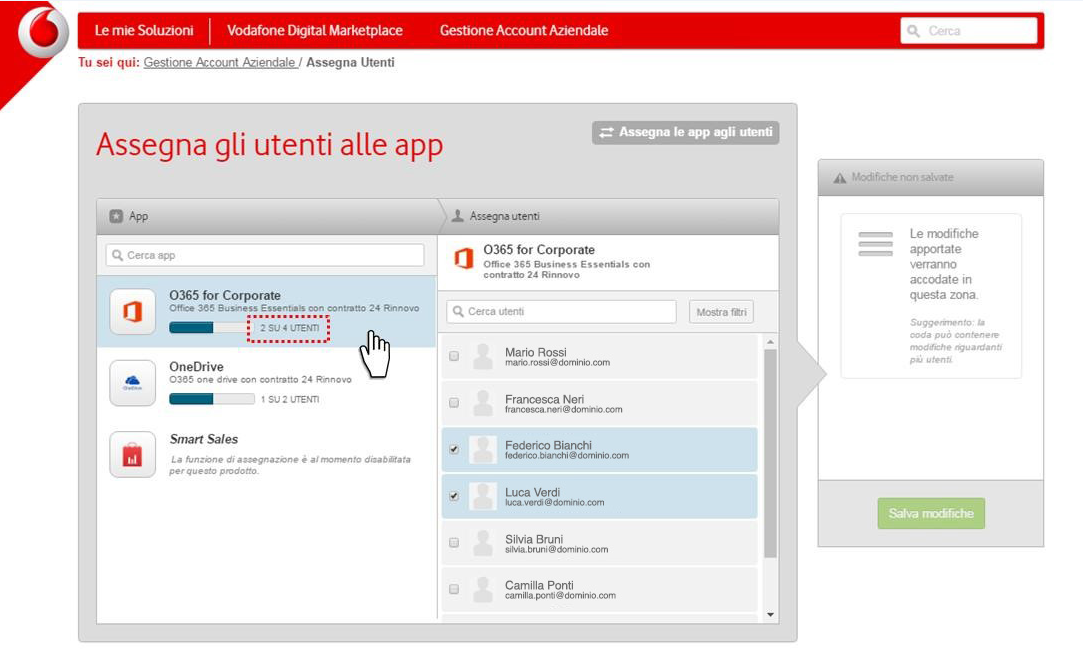
Task: Click Assegna le app agli utenti button
Action: point(685,133)
